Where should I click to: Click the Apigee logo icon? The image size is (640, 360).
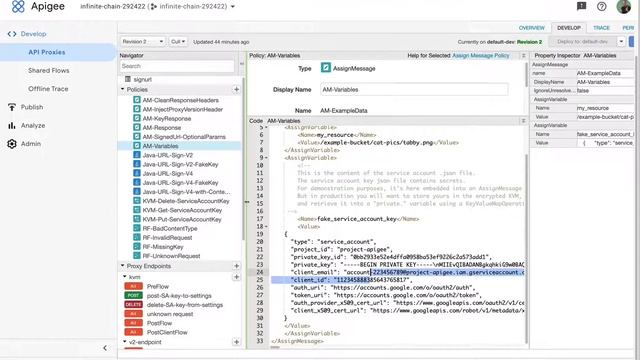point(18,6)
